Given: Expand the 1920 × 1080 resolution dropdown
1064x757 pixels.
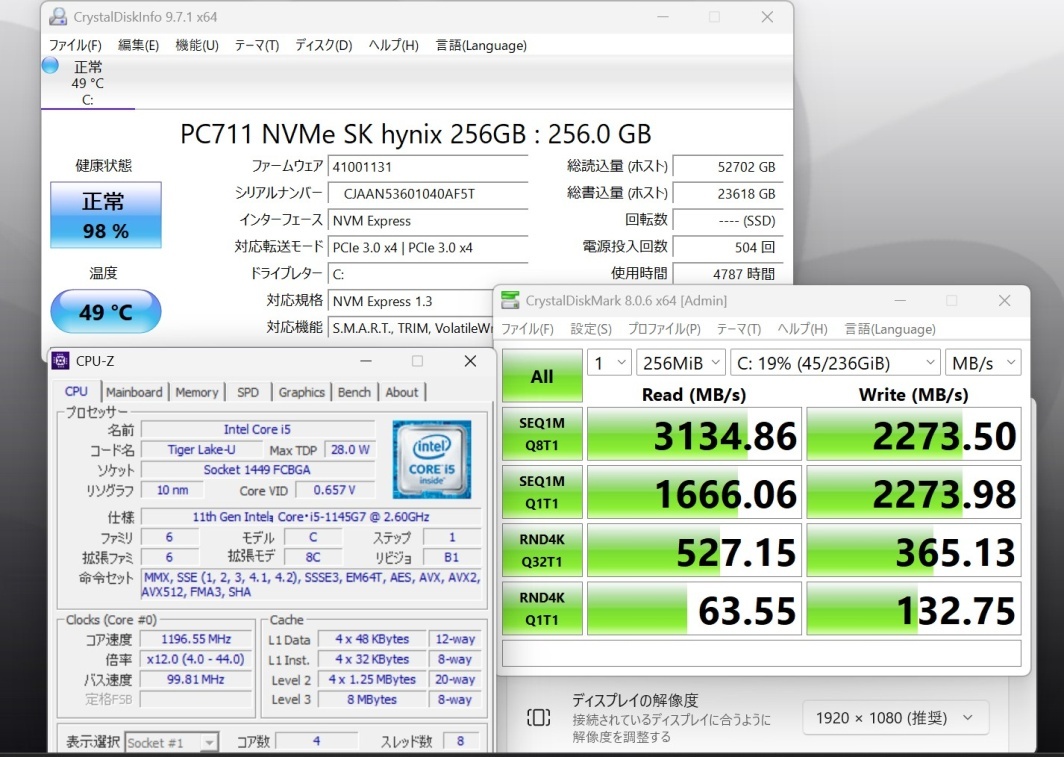Looking at the screenshot, I should click(895, 717).
